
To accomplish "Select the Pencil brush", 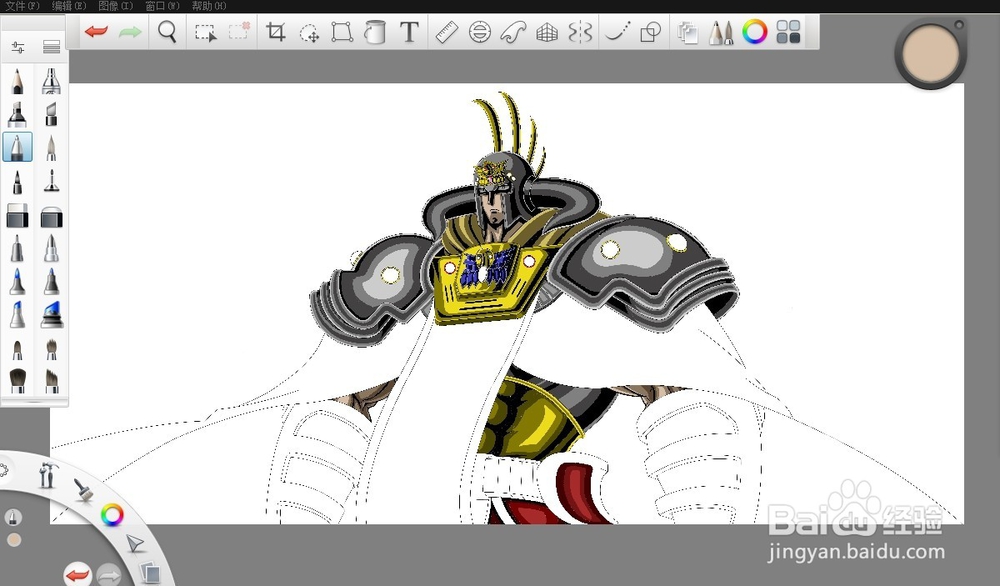I will click(x=17, y=82).
